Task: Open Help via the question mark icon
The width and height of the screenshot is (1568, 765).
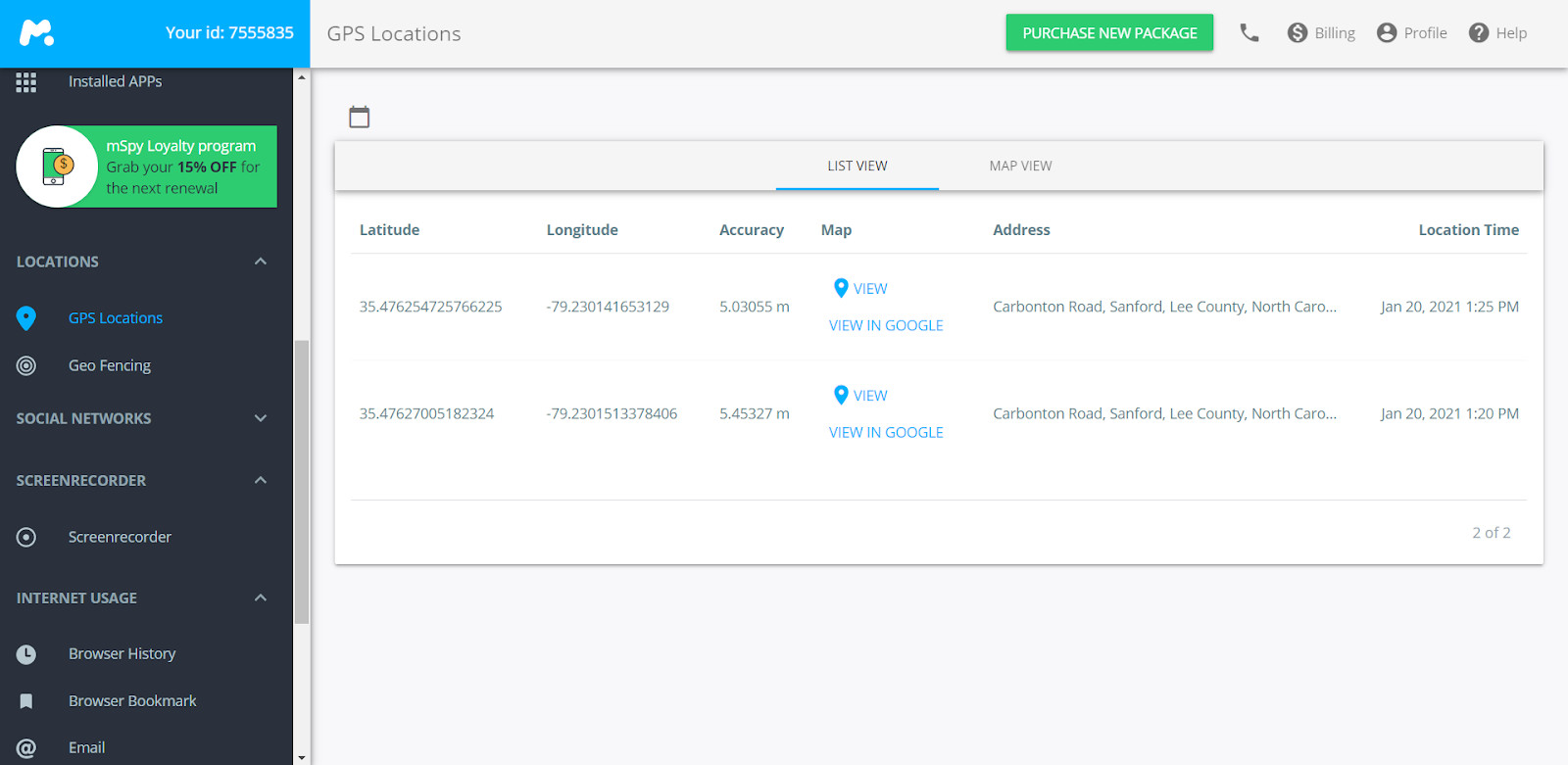Action: point(1479,33)
